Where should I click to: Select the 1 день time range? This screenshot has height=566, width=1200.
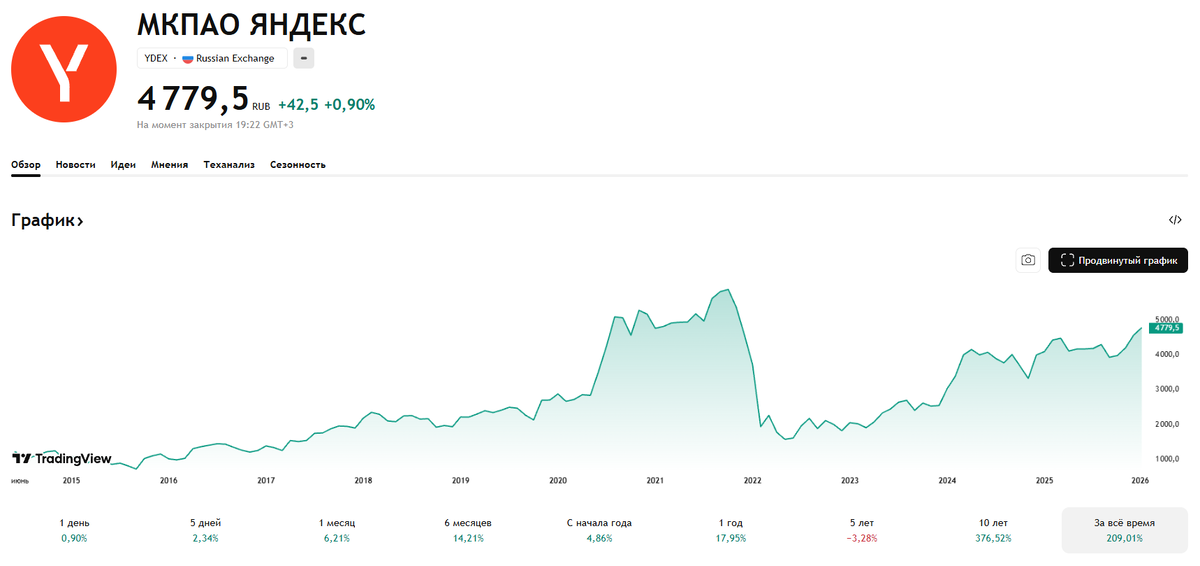[74, 530]
